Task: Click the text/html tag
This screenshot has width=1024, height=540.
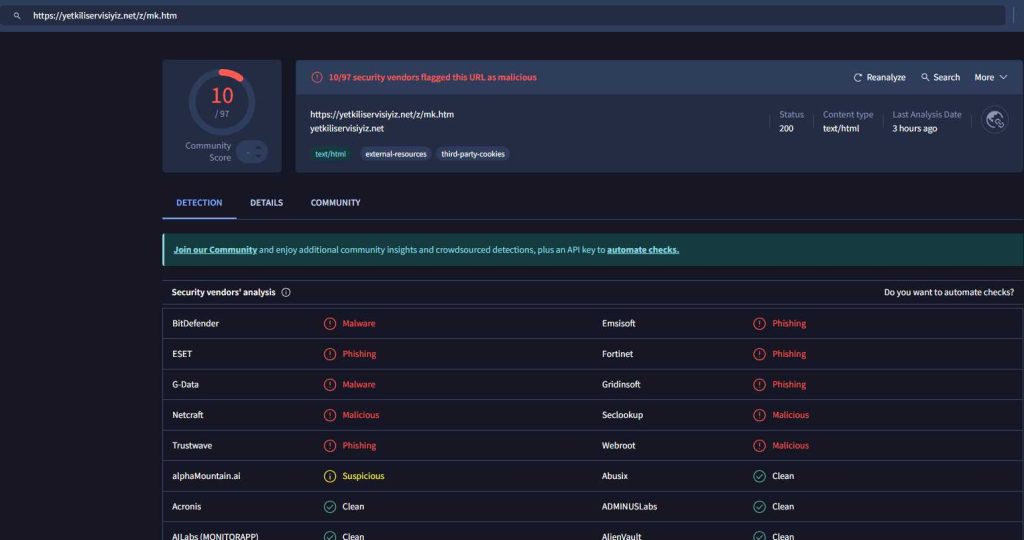Action: coord(330,154)
